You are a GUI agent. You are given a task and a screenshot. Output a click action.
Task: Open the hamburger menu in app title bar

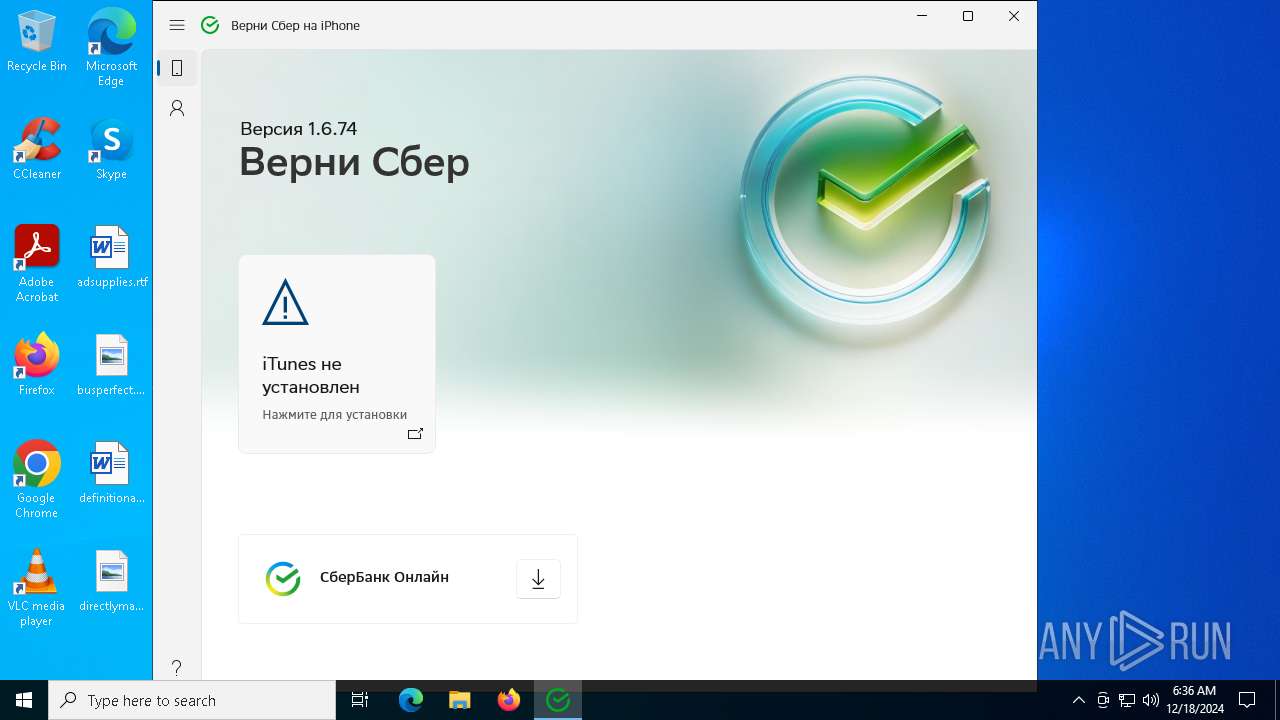tap(177, 25)
